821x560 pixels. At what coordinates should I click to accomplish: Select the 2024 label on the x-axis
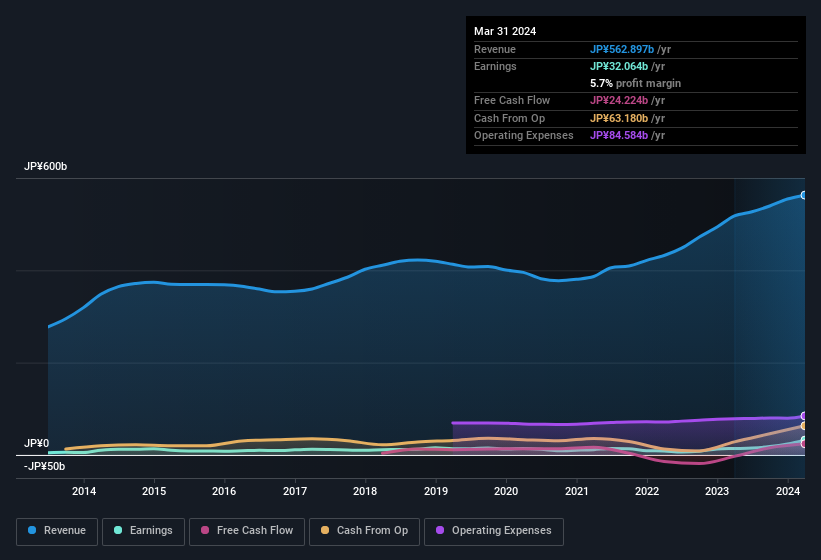[x=788, y=491]
